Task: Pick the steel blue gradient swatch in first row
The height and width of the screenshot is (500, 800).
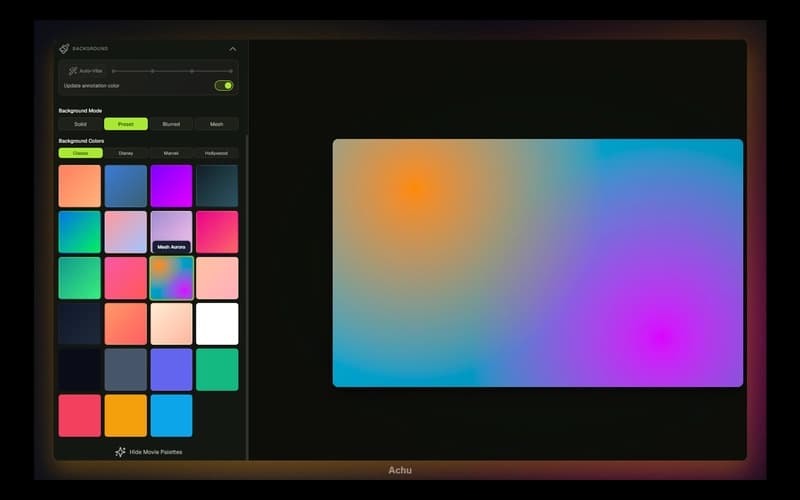Action: [x=126, y=186]
